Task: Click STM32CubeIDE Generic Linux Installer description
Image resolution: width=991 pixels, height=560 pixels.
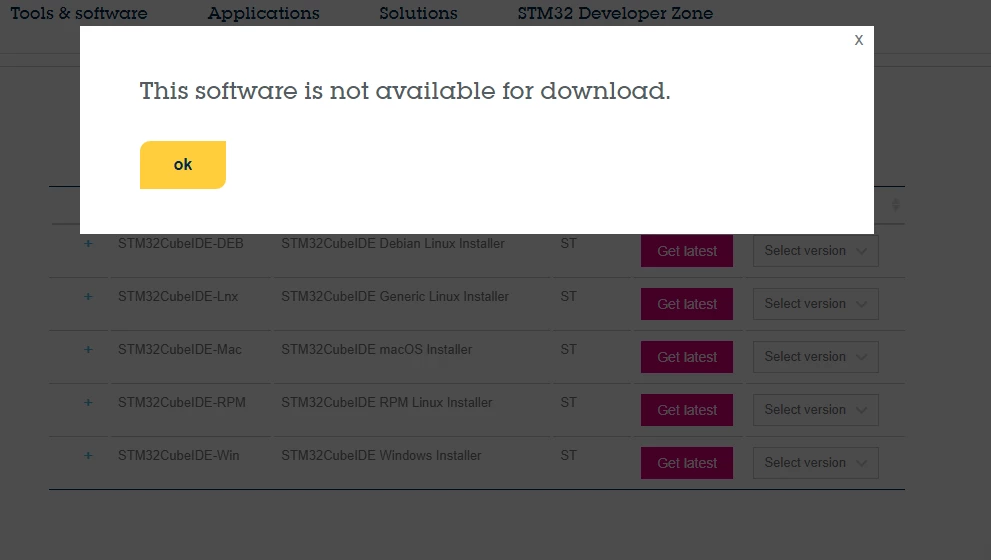Action: pyautogui.click(x=395, y=296)
